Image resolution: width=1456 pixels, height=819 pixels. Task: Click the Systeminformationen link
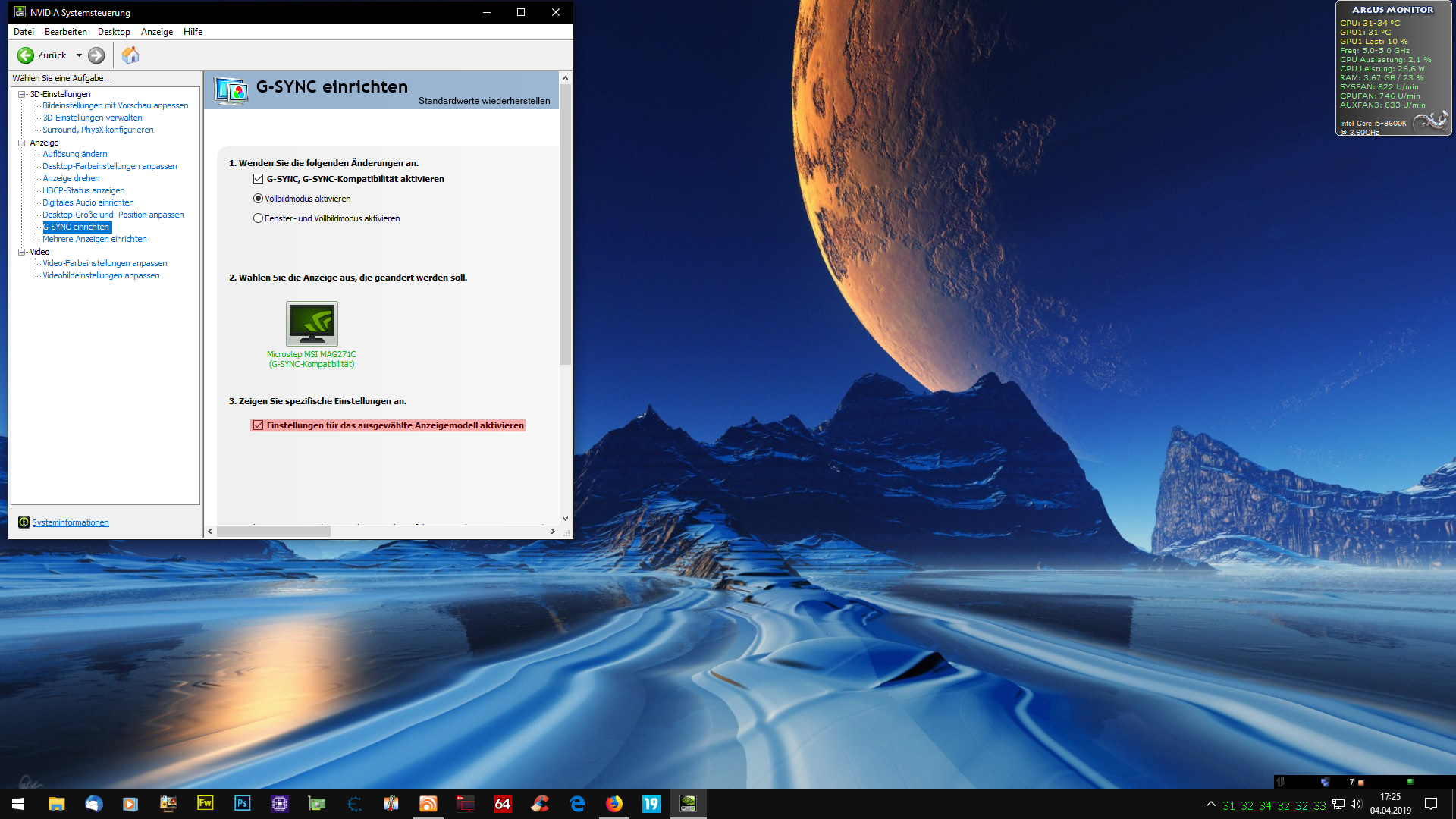(x=71, y=522)
